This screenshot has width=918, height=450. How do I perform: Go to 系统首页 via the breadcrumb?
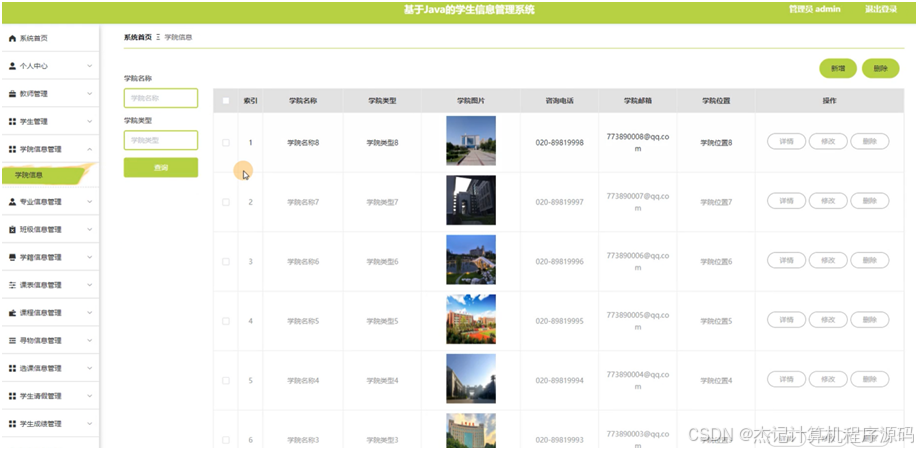(x=138, y=37)
